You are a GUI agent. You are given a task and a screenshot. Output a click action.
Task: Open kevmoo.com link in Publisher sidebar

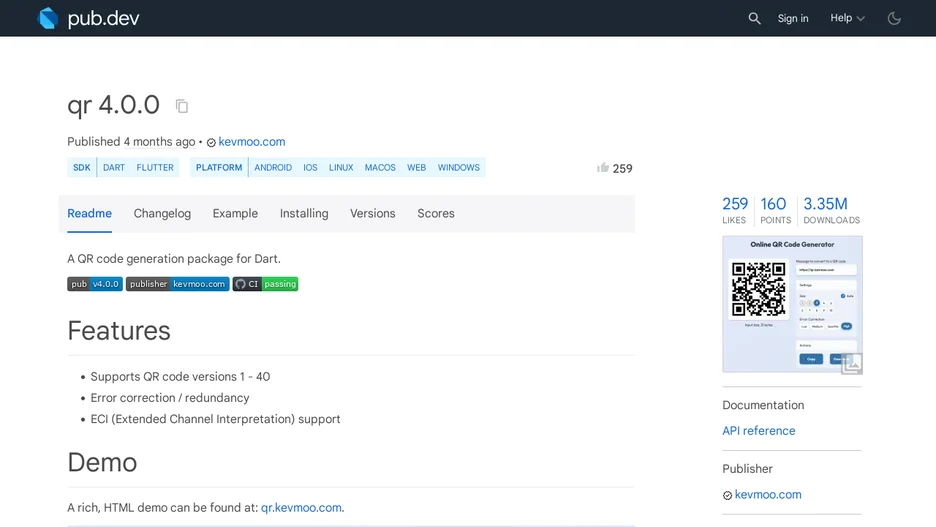coord(768,495)
